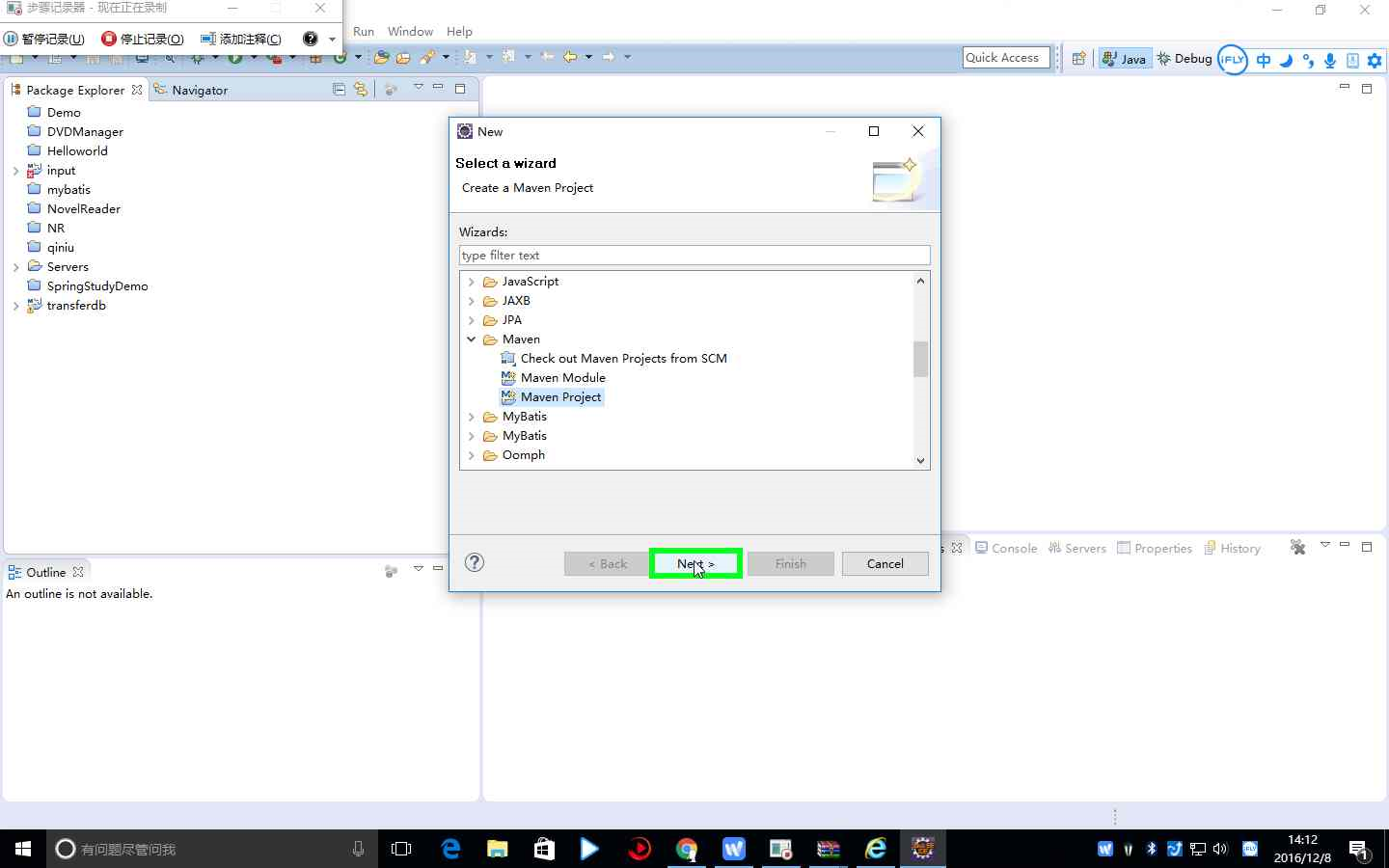Click the Cancel button in wizard
The image size is (1389, 868).
coord(885,563)
